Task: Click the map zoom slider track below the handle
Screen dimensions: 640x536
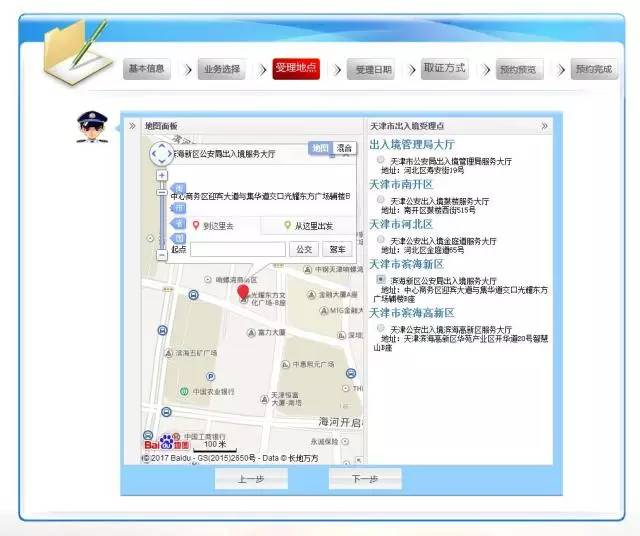Action: coord(162,222)
